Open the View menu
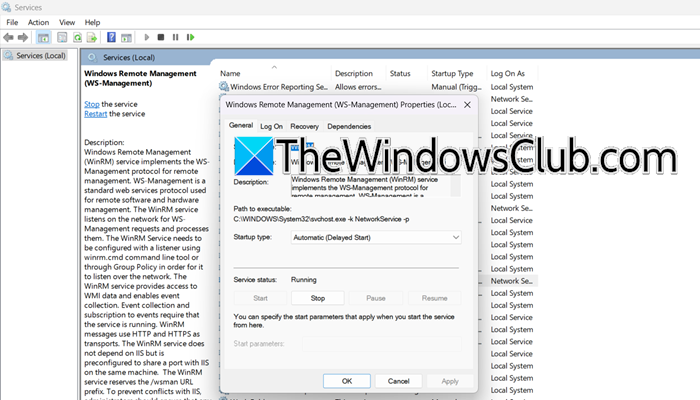The image size is (700, 400). tap(67, 22)
